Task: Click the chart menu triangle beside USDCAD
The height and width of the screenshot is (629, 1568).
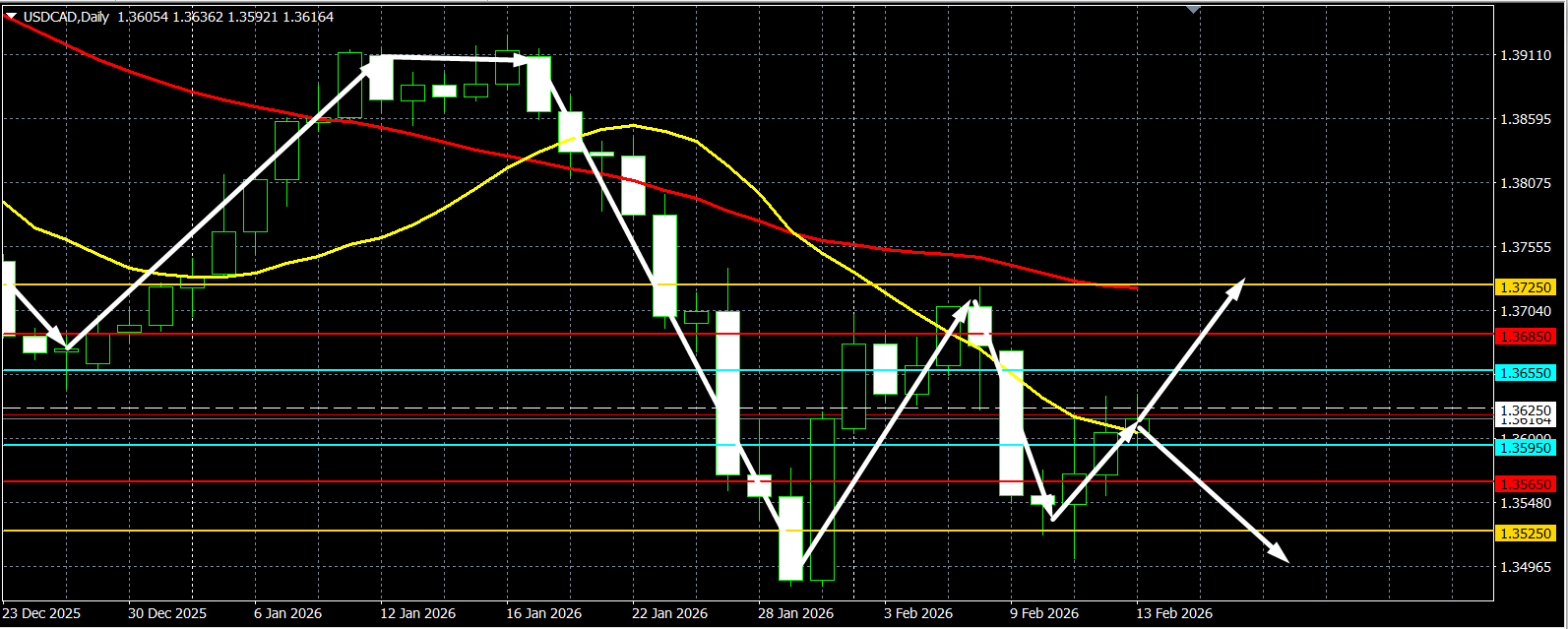Action: [x=11, y=16]
